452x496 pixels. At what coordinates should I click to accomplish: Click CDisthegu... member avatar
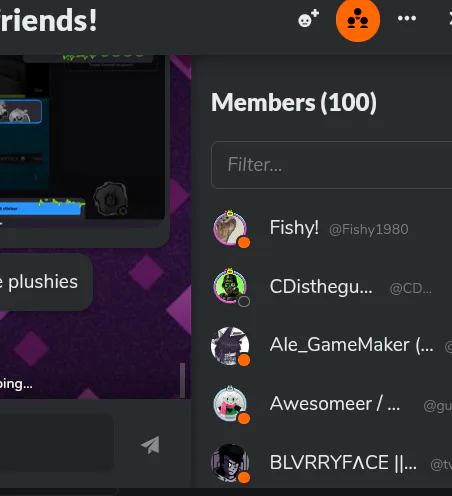tap(230, 286)
